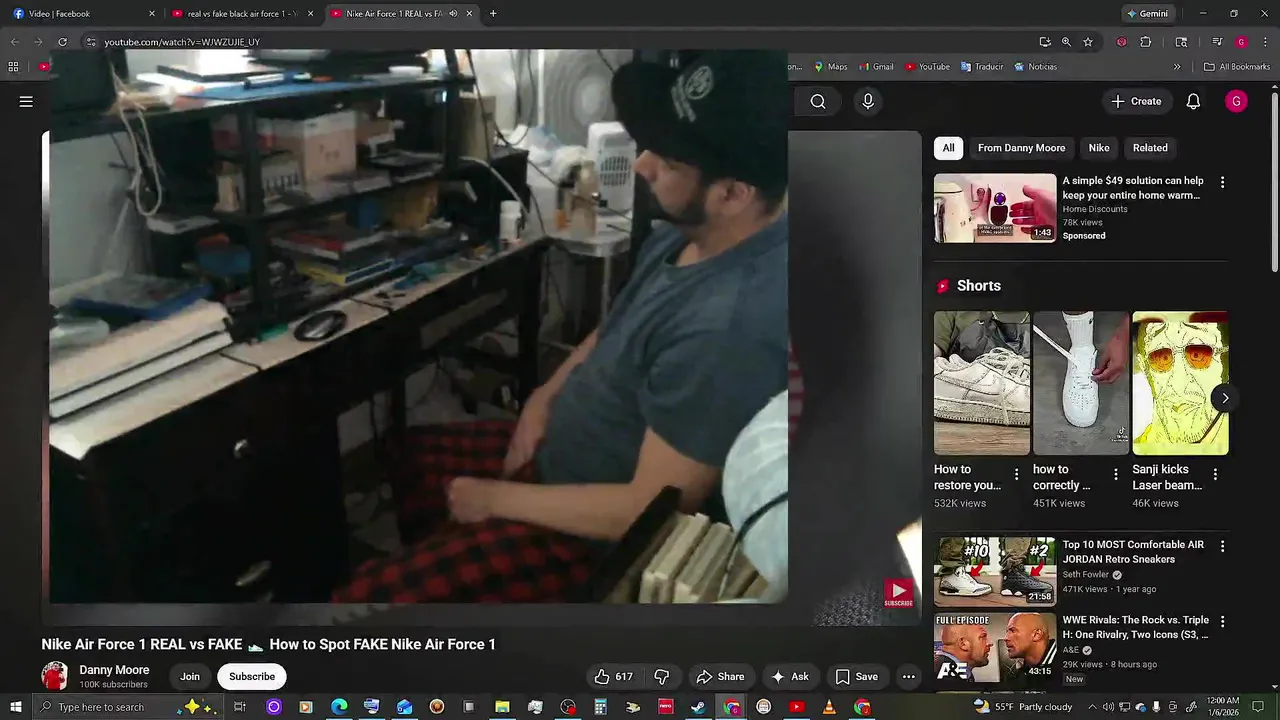This screenshot has width=1280, height=720.
Task: Open options for WWE Rivals video
Action: (1222, 621)
